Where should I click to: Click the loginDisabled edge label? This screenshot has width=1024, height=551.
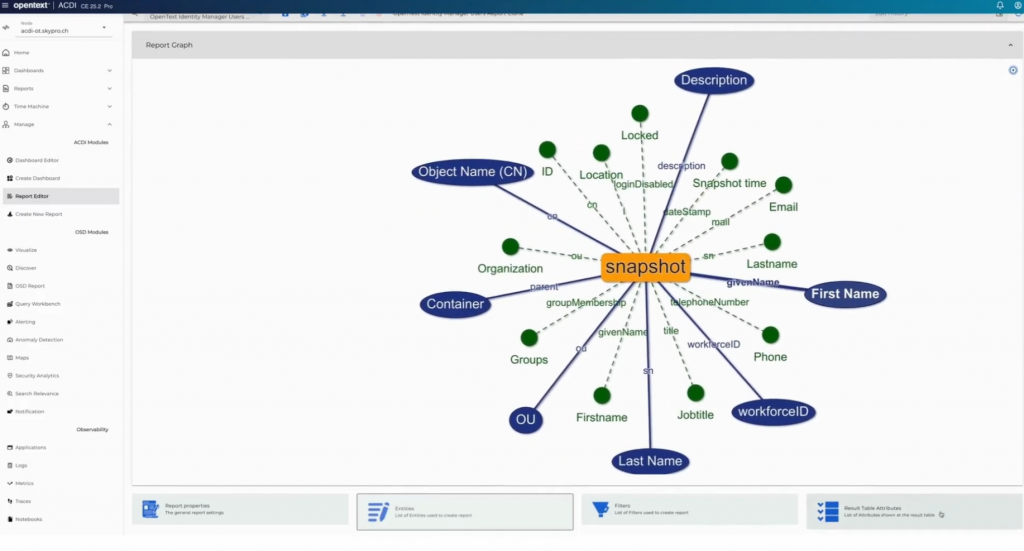pos(643,185)
